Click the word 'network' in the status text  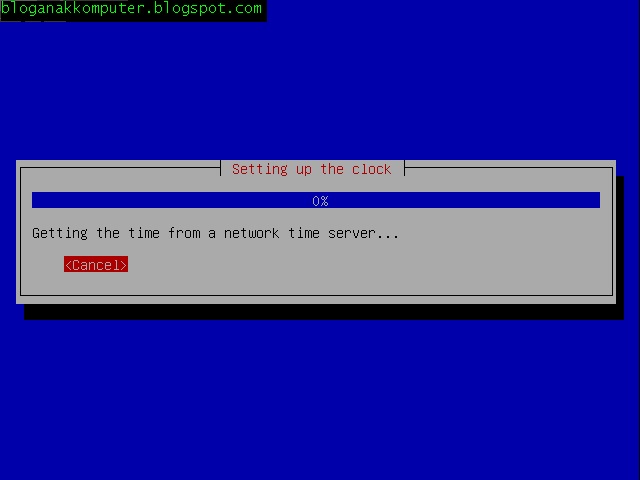252,233
